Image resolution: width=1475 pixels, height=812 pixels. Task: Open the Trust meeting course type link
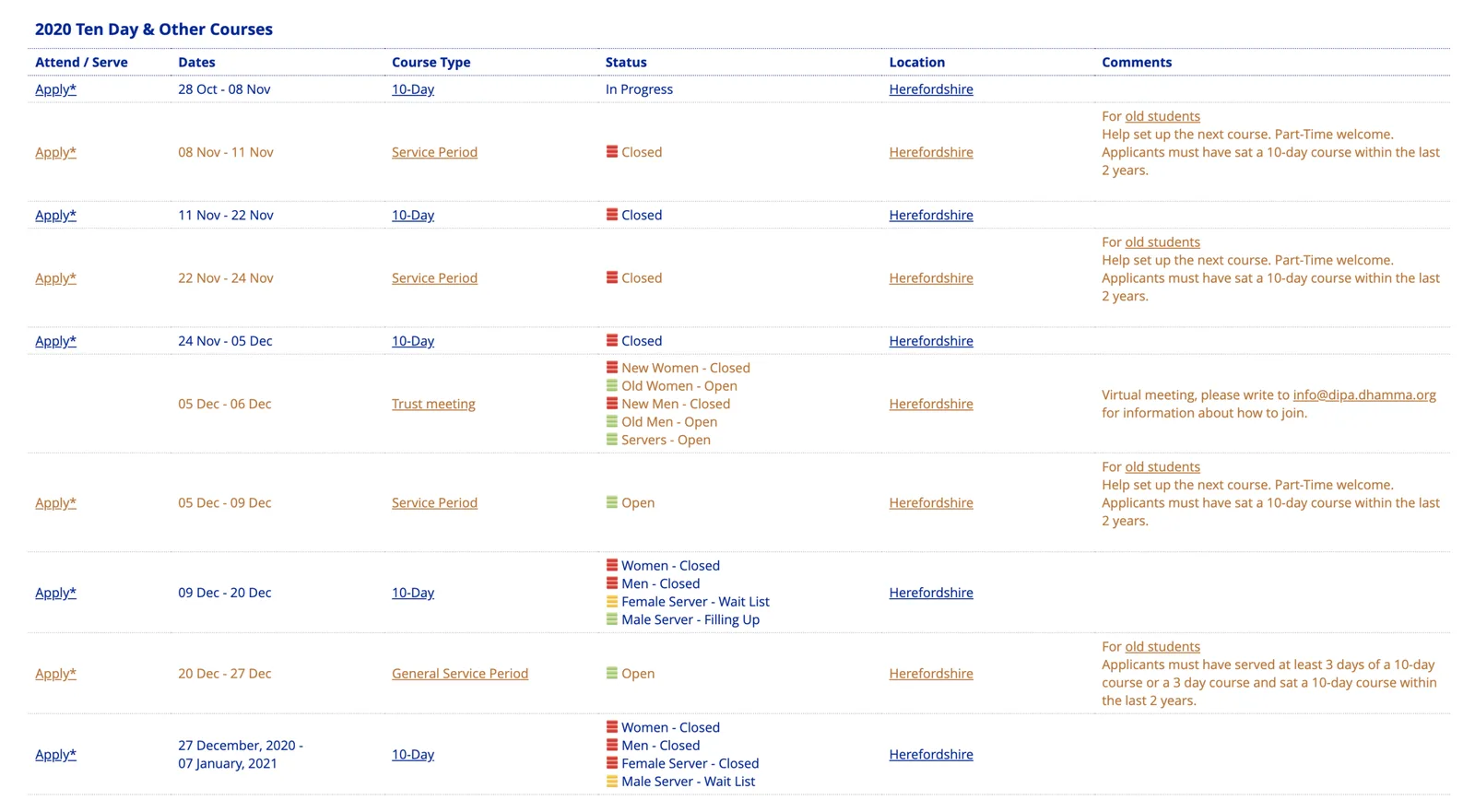tap(433, 404)
